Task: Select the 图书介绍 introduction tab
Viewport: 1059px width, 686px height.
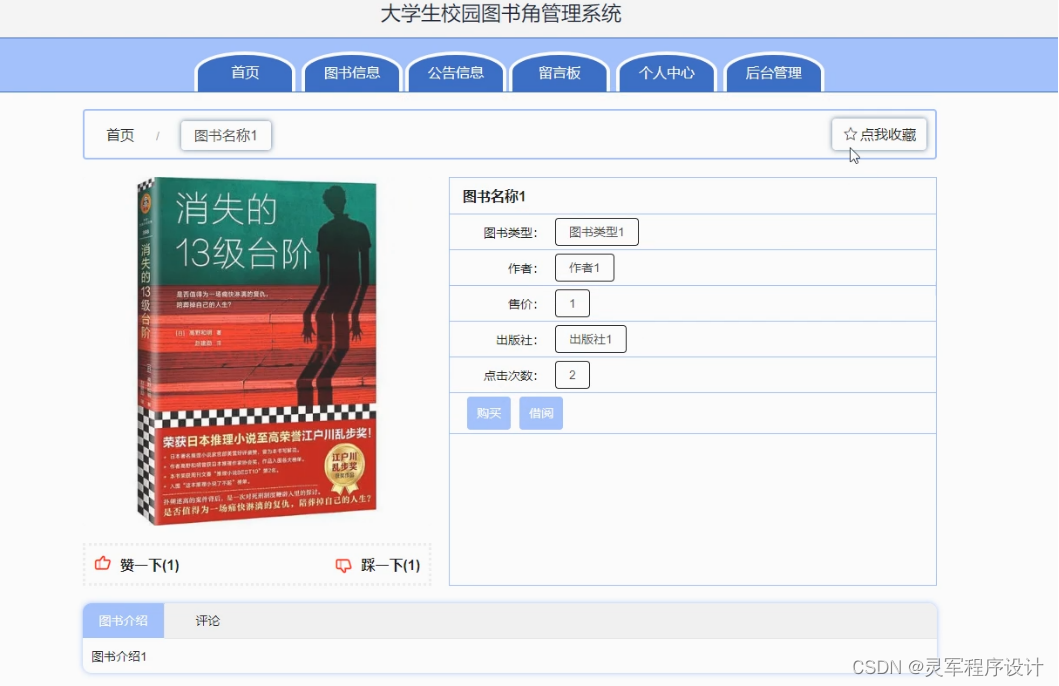Action: [x=123, y=620]
